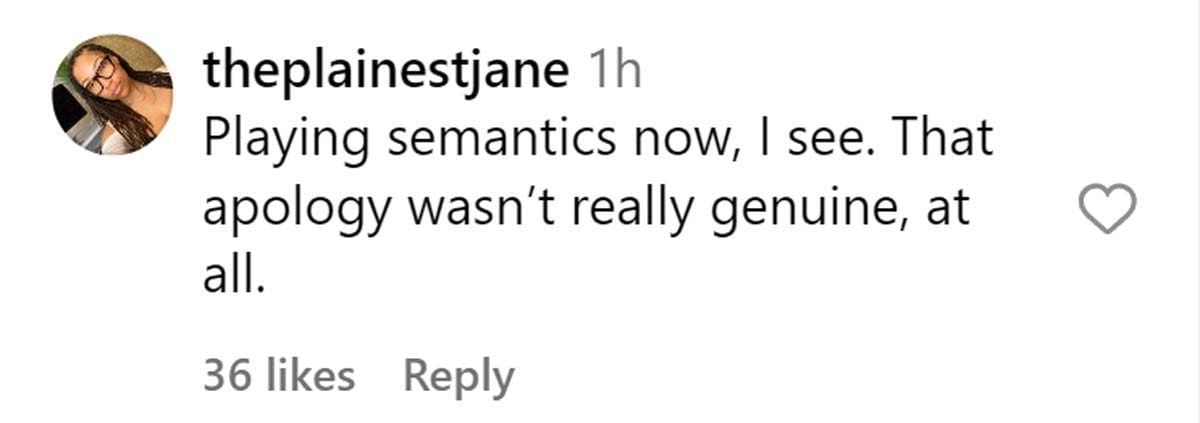Click the avatar of woman with glasses

point(112,95)
